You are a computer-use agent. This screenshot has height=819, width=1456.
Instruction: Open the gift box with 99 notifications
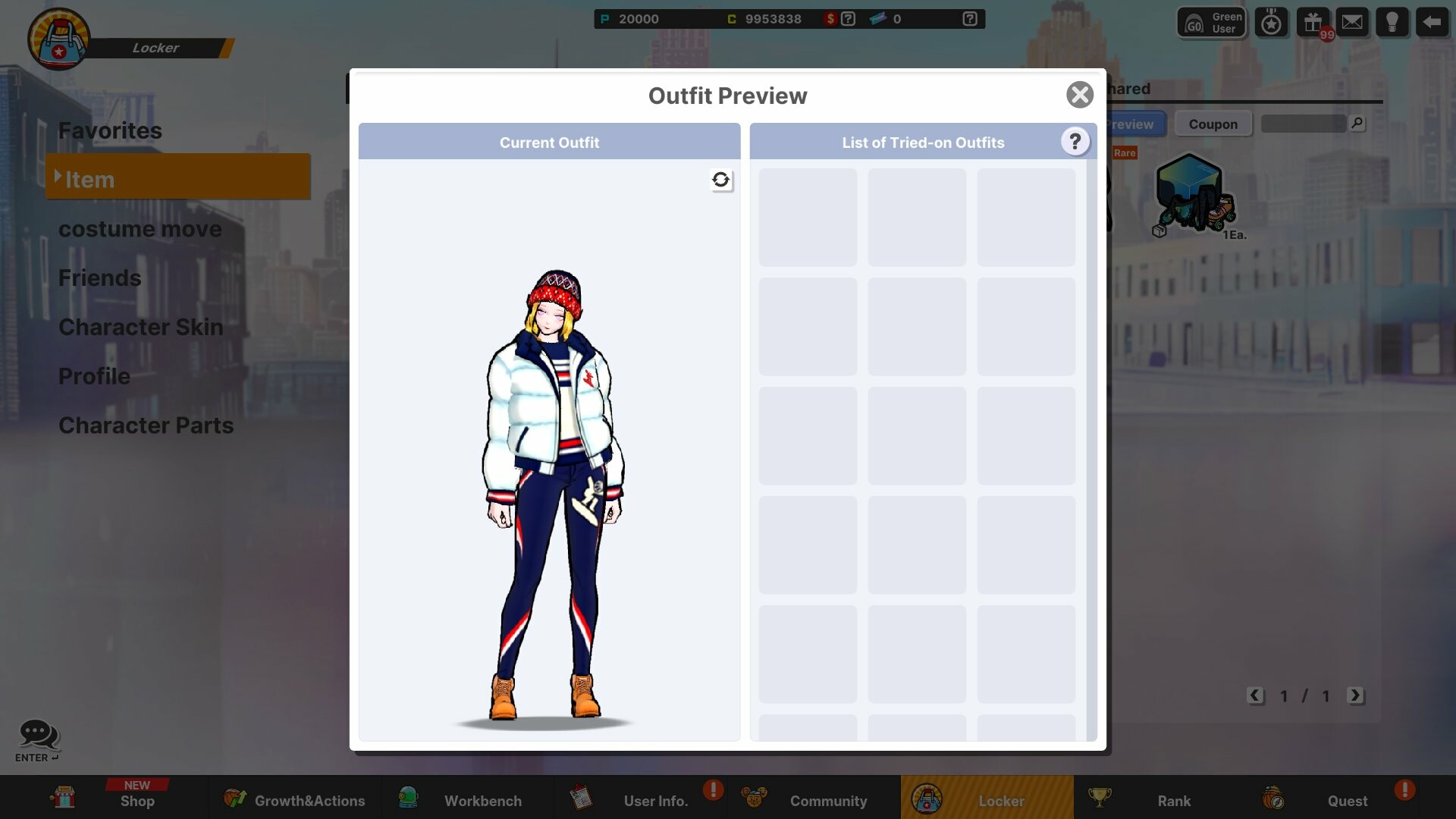click(x=1313, y=22)
